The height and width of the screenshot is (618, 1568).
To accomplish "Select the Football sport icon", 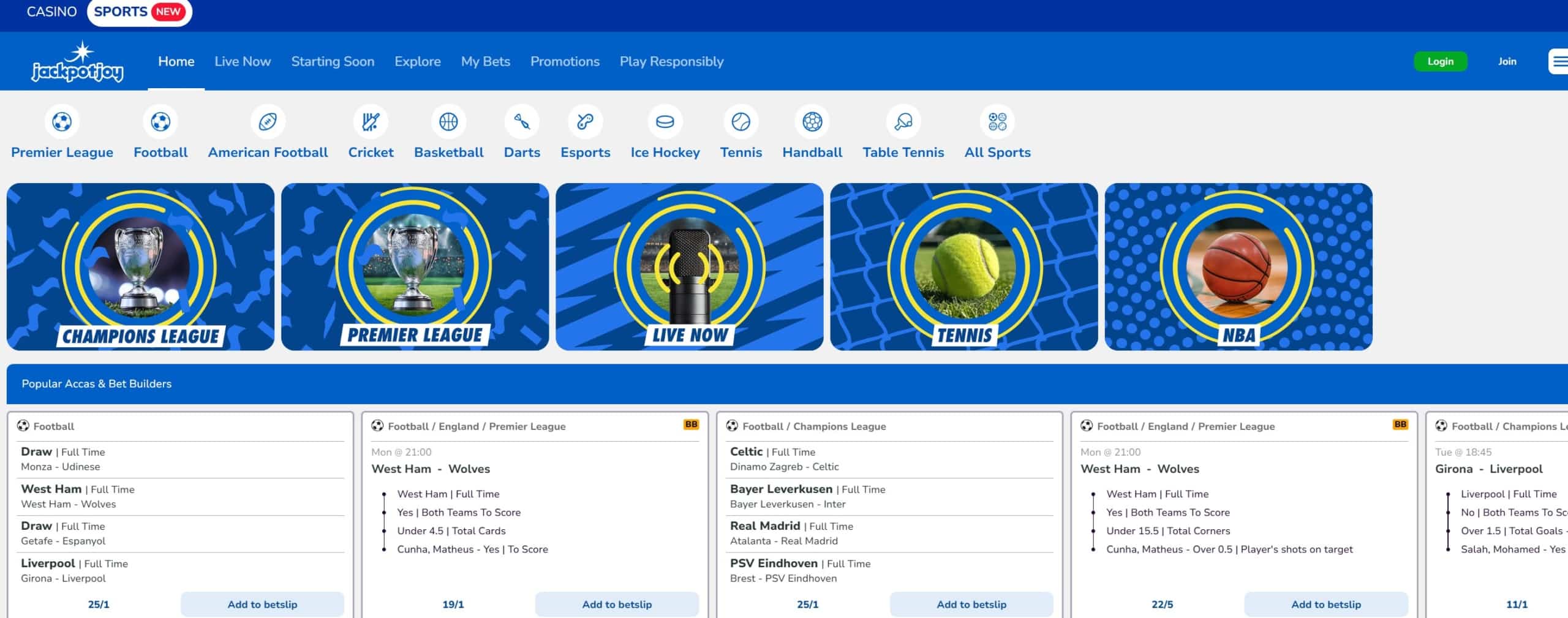I will coord(160,121).
